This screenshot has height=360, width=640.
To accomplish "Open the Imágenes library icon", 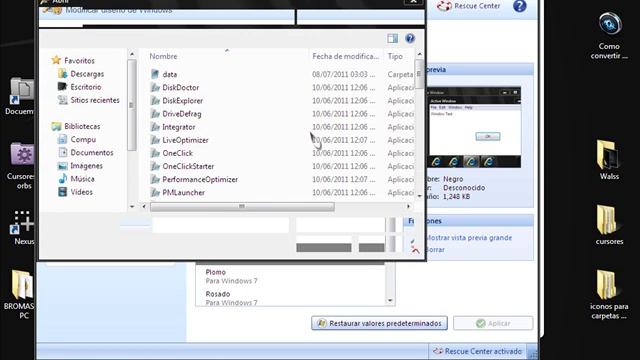I will pyautogui.click(x=62, y=166).
